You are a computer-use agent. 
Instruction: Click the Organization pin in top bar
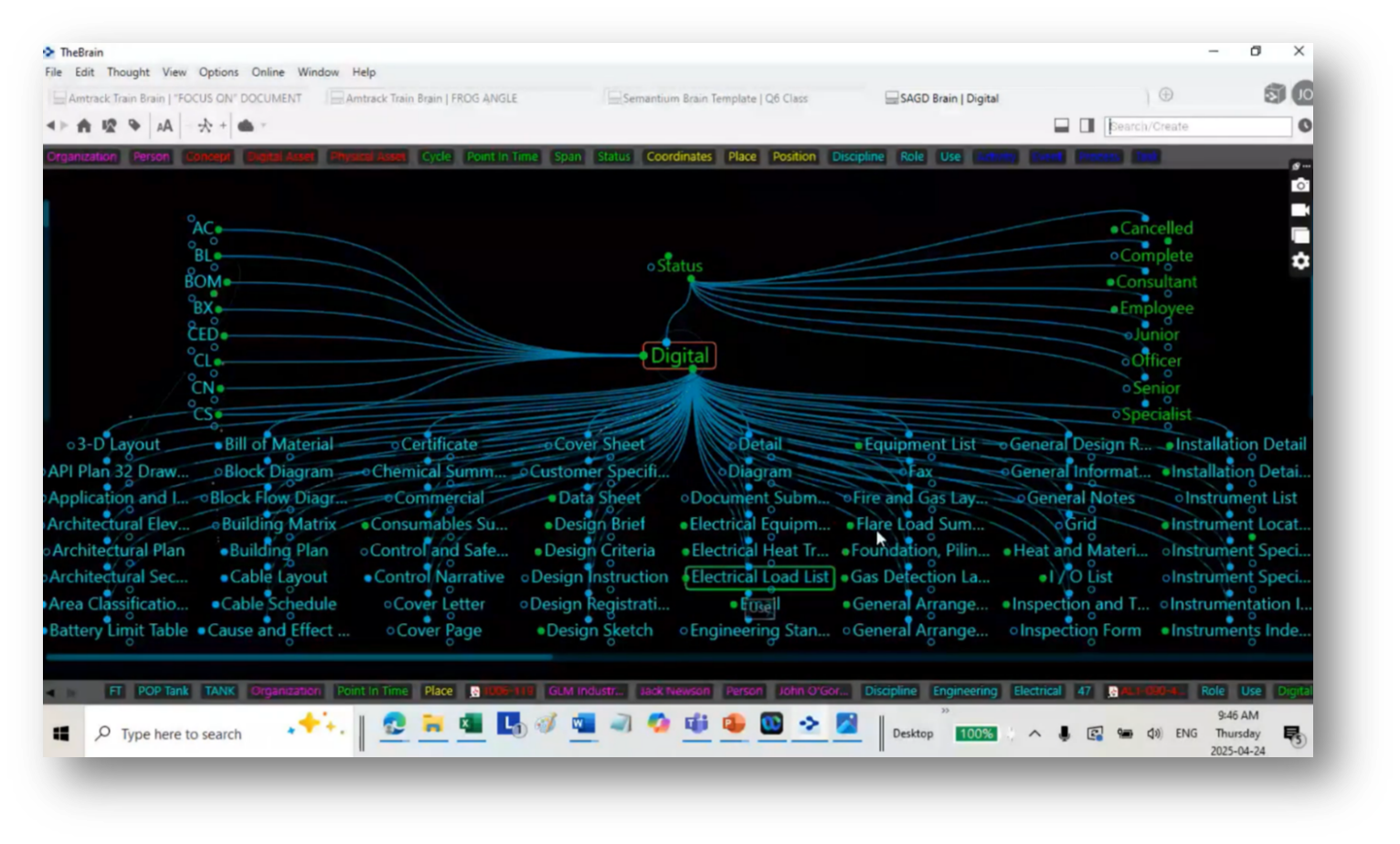pyautogui.click(x=82, y=157)
